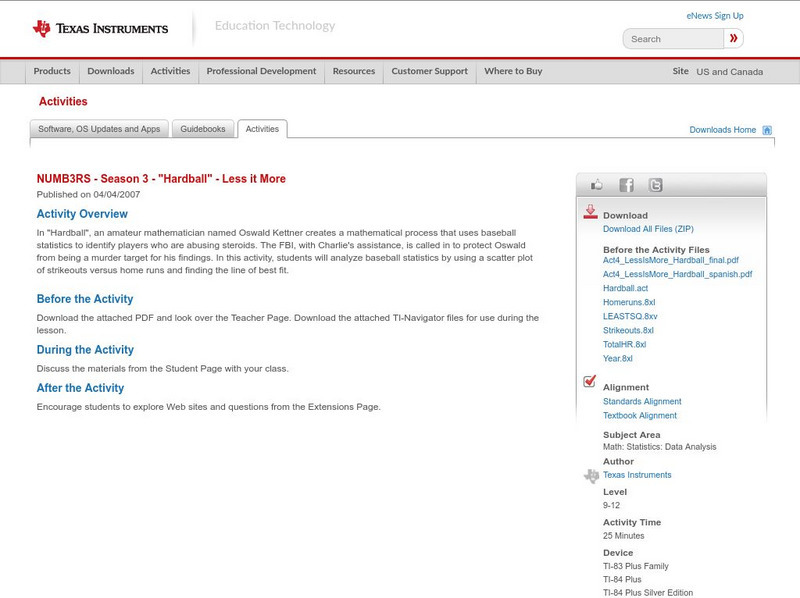Download Act4_LessIsMore_Hardball_spanish.pdf
Screen dimensions: 800x598
pos(678,274)
